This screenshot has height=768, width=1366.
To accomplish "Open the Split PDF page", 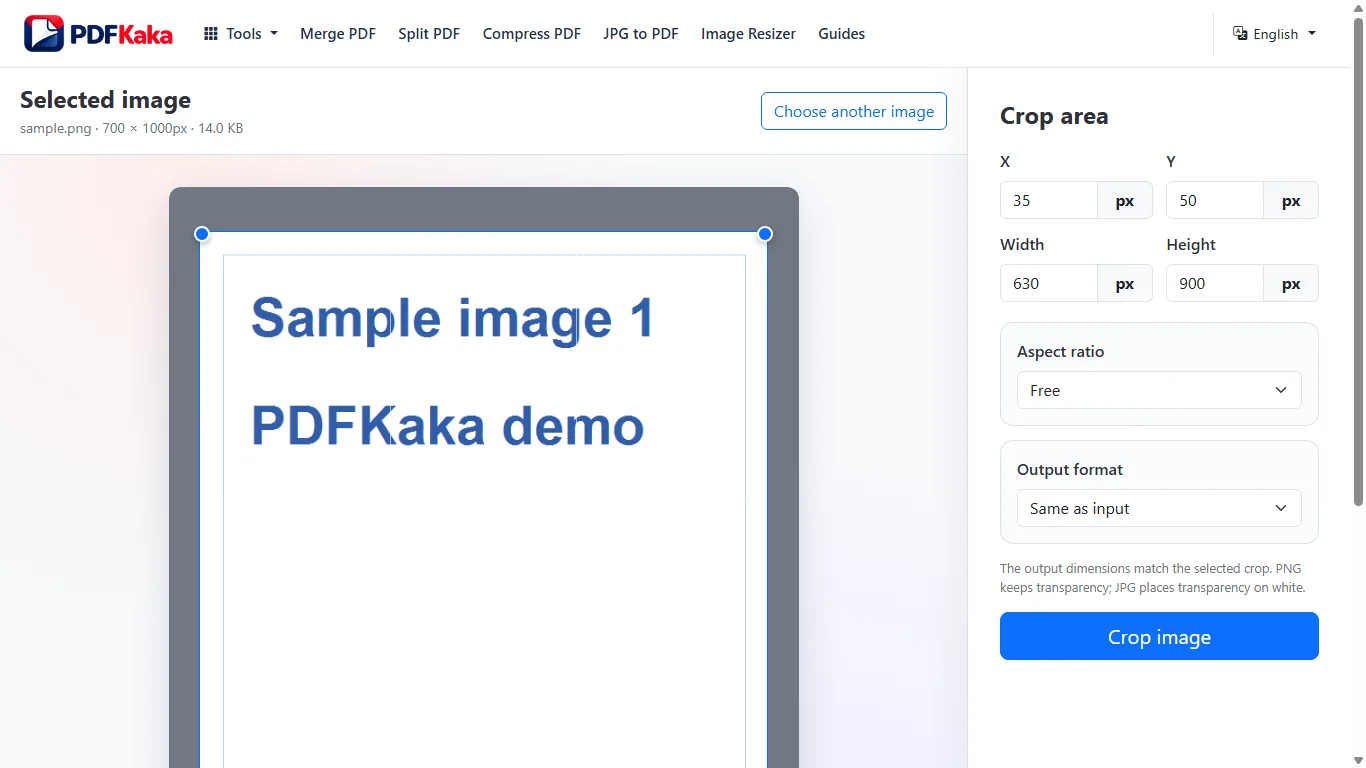I will 429,34.
